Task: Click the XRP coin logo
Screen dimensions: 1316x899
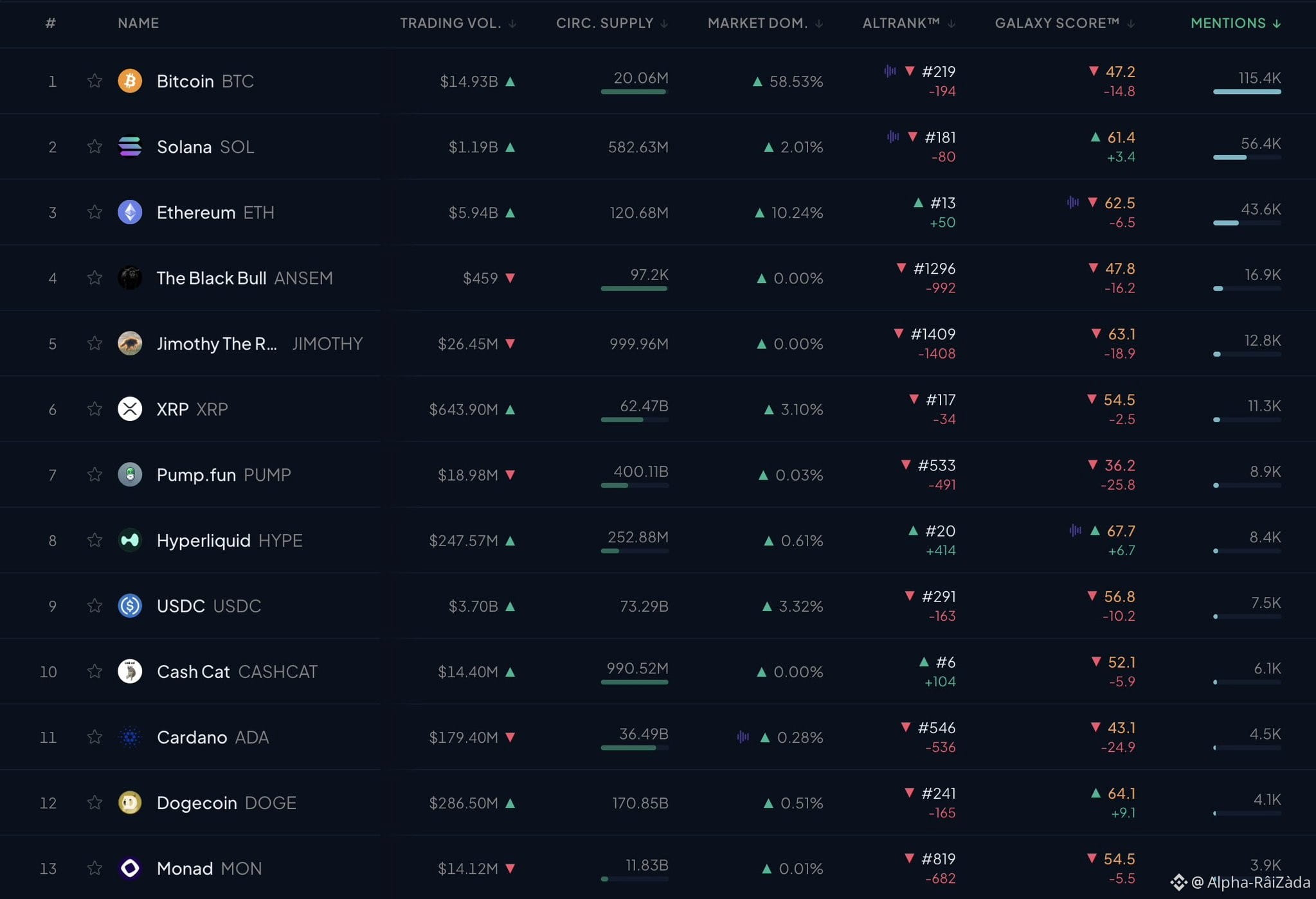Action: 130,409
